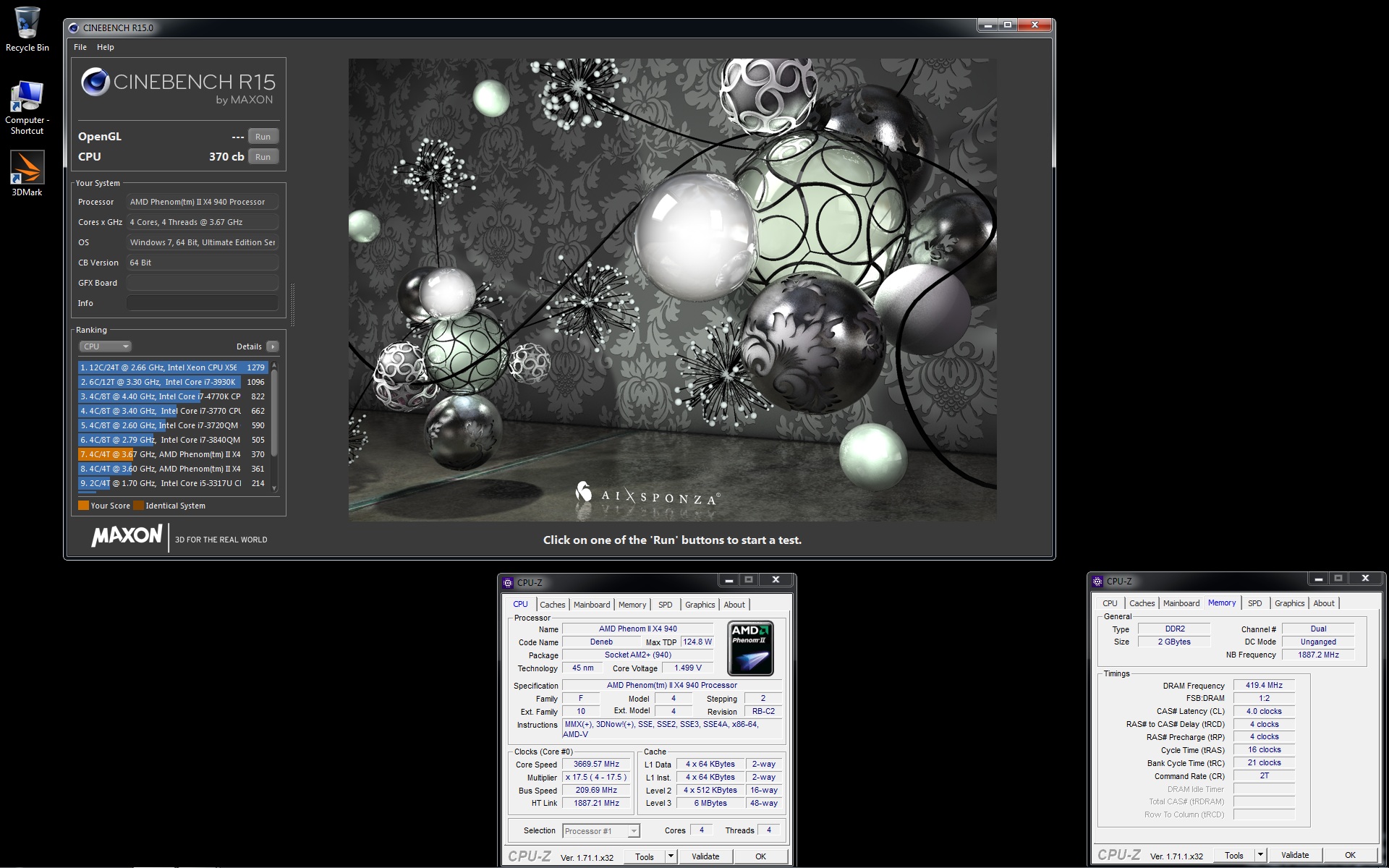Select ranking row AMD Phenom II X4 361
The width and height of the screenshot is (1389, 868).
click(173, 469)
